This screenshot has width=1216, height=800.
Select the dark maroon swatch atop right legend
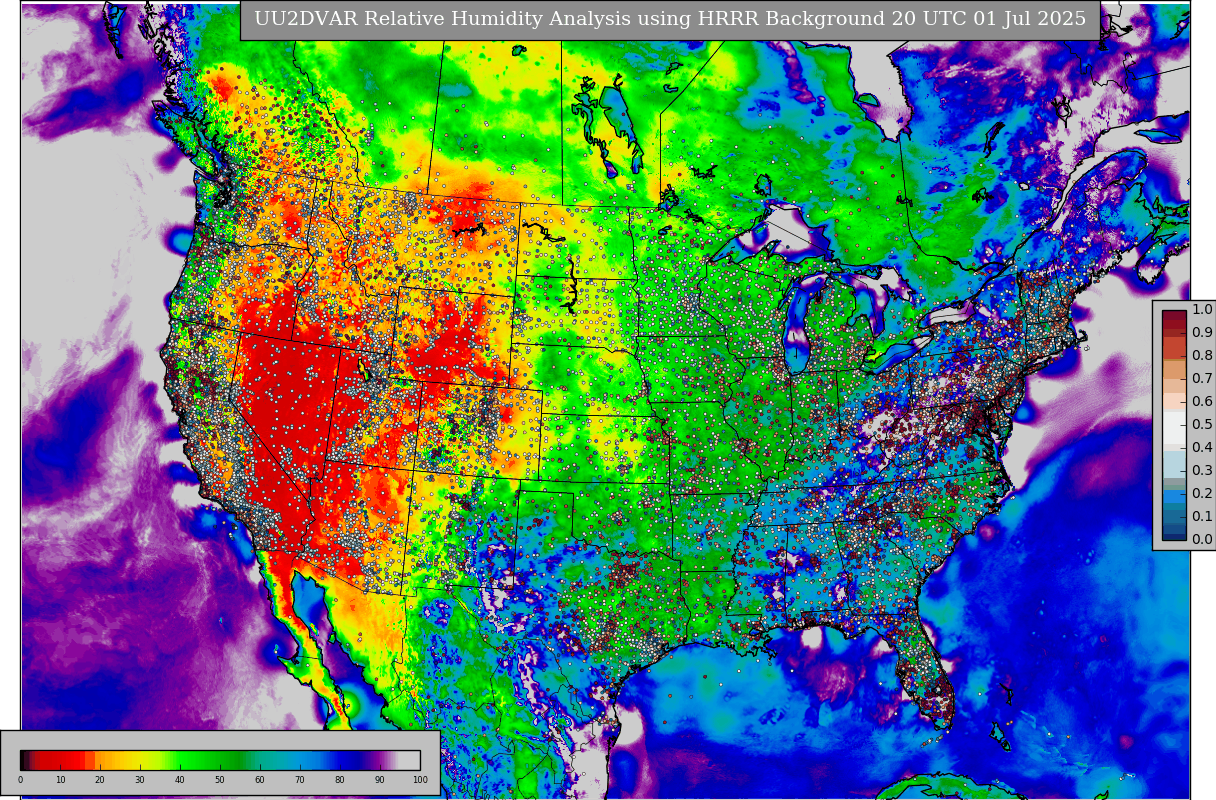click(1174, 317)
